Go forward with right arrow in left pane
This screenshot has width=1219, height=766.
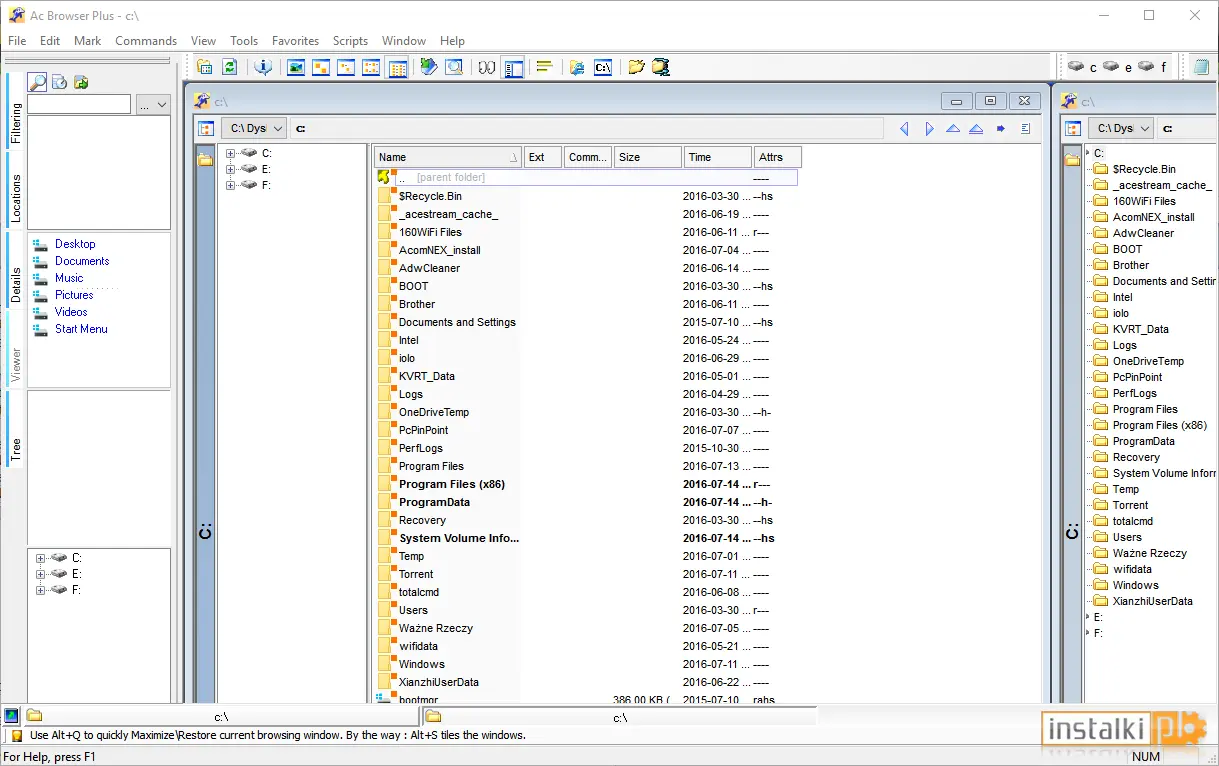929,128
